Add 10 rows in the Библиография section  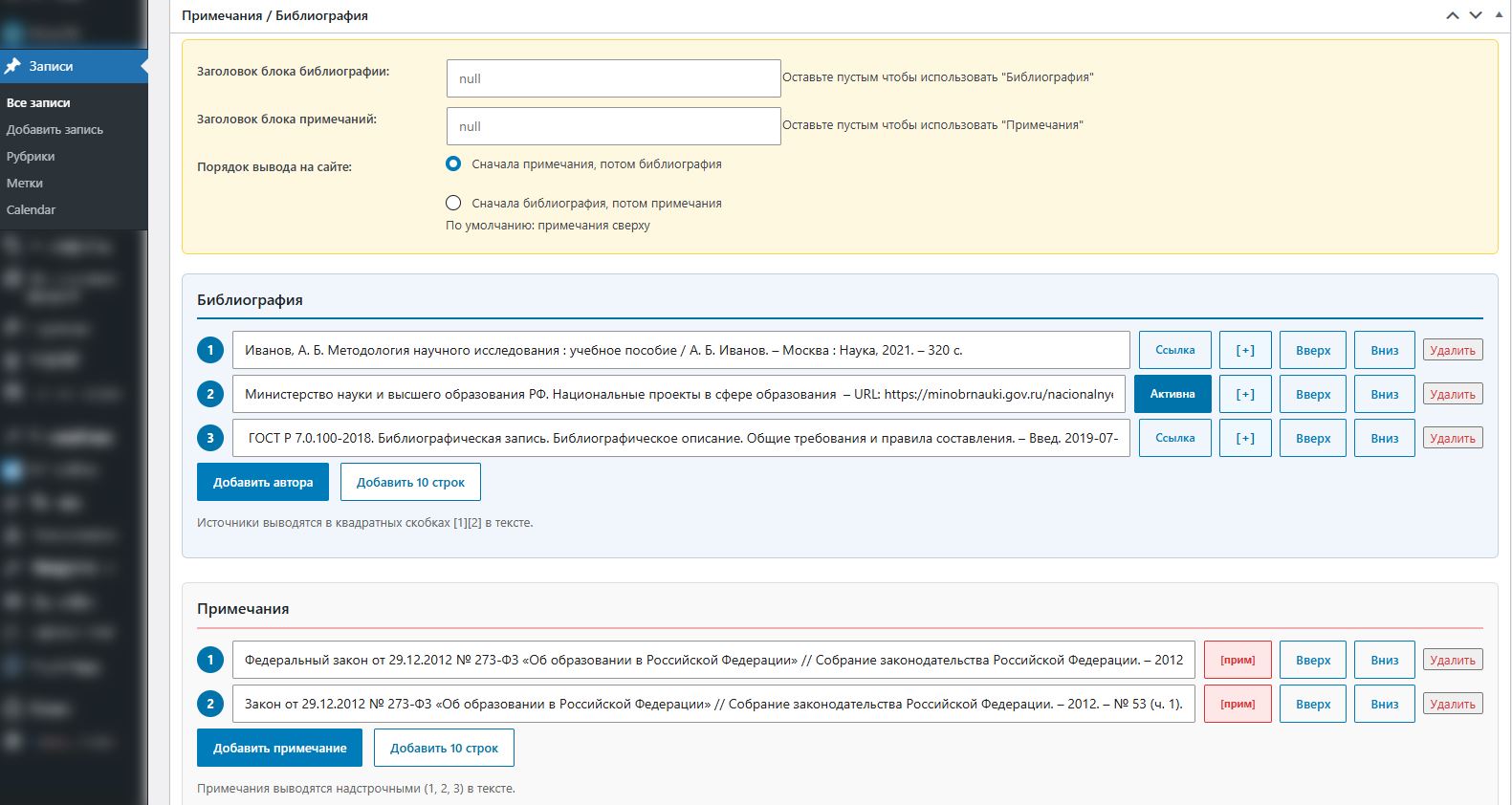point(410,482)
